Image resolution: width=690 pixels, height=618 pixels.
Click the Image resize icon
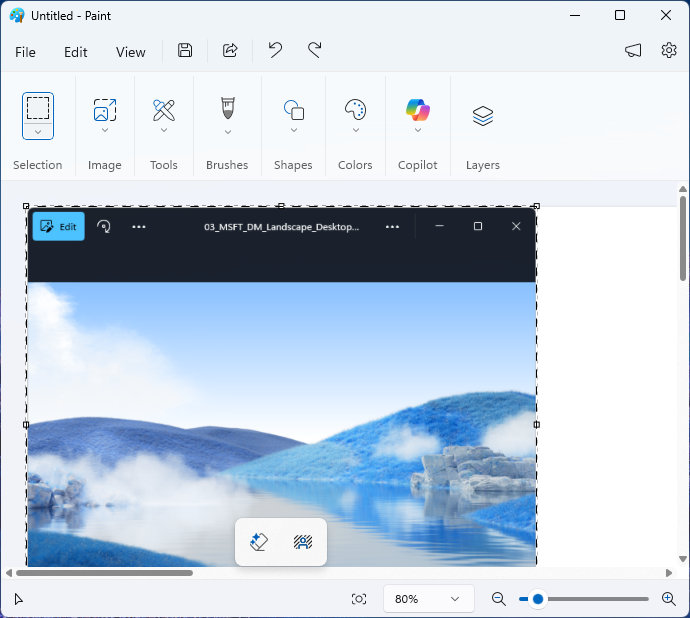[x=105, y=110]
